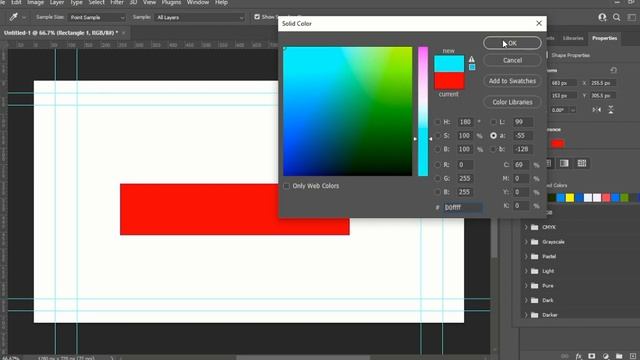The width and height of the screenshot is (640, 360).
Task: Enable Only Web Colors checkbox
Action: coord(287,186)
